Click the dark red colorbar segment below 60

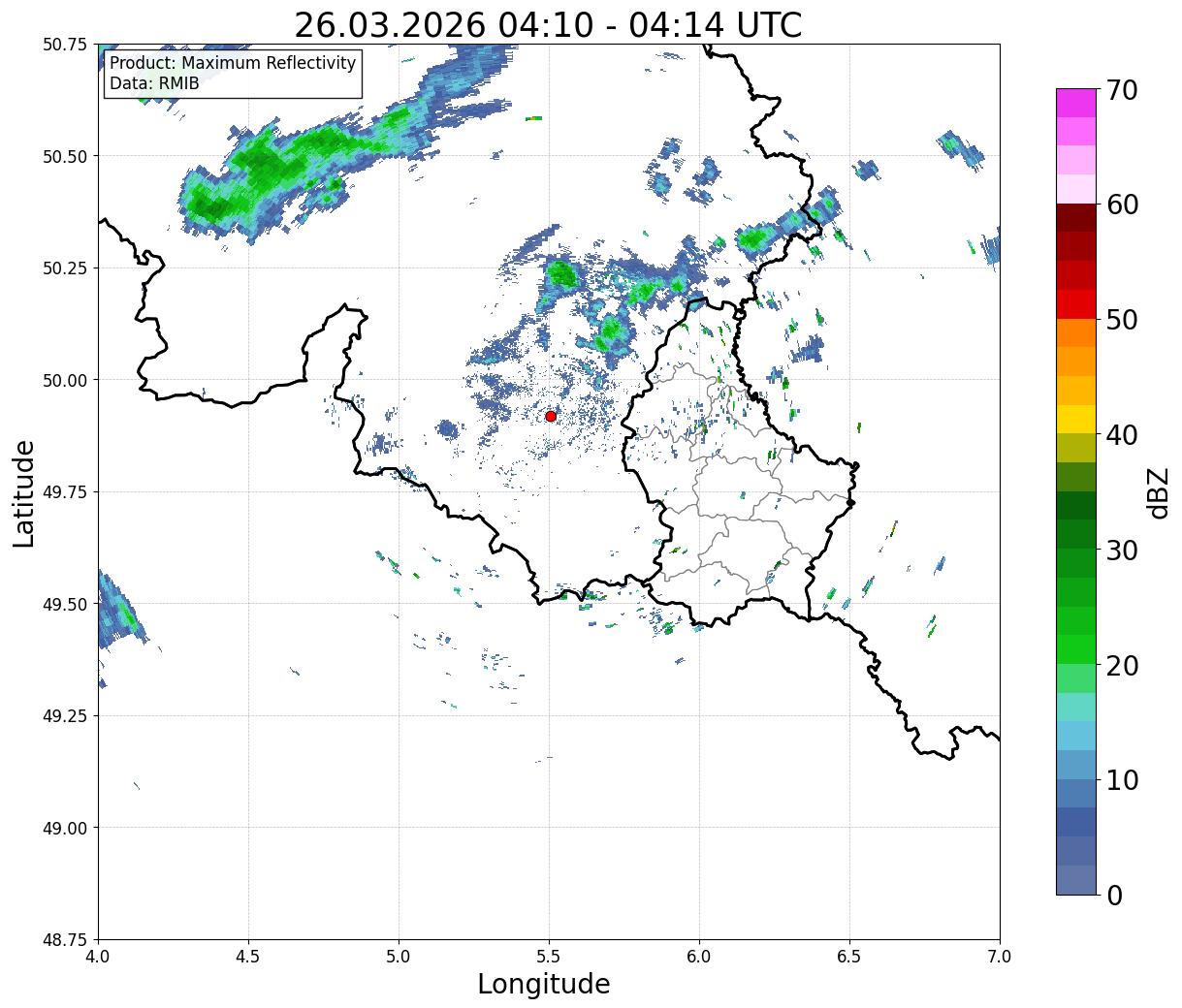(x=1075, y=217)
